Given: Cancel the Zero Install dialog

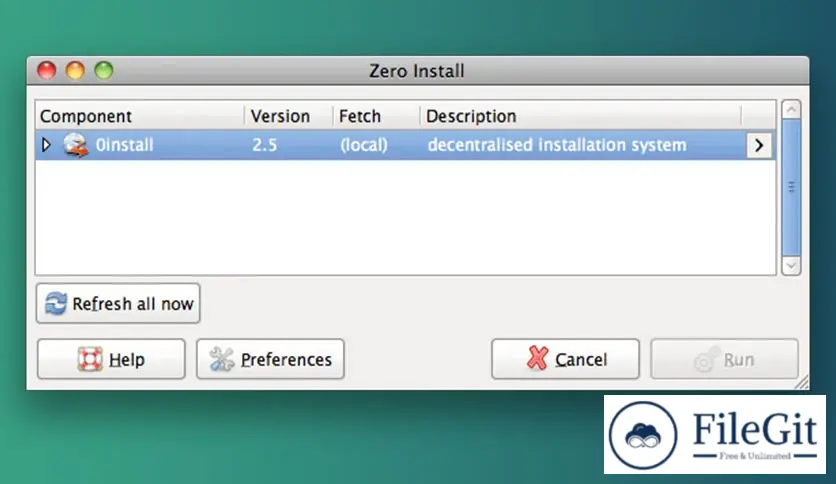Looking at the screenshot, I should click(x=565, y=359).
